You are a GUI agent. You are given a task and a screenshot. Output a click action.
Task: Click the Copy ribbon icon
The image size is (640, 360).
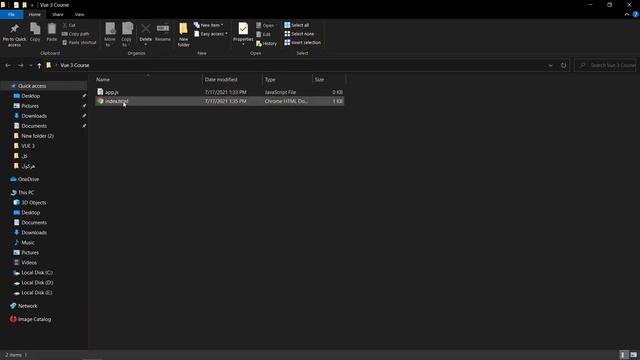coord(35,32)
